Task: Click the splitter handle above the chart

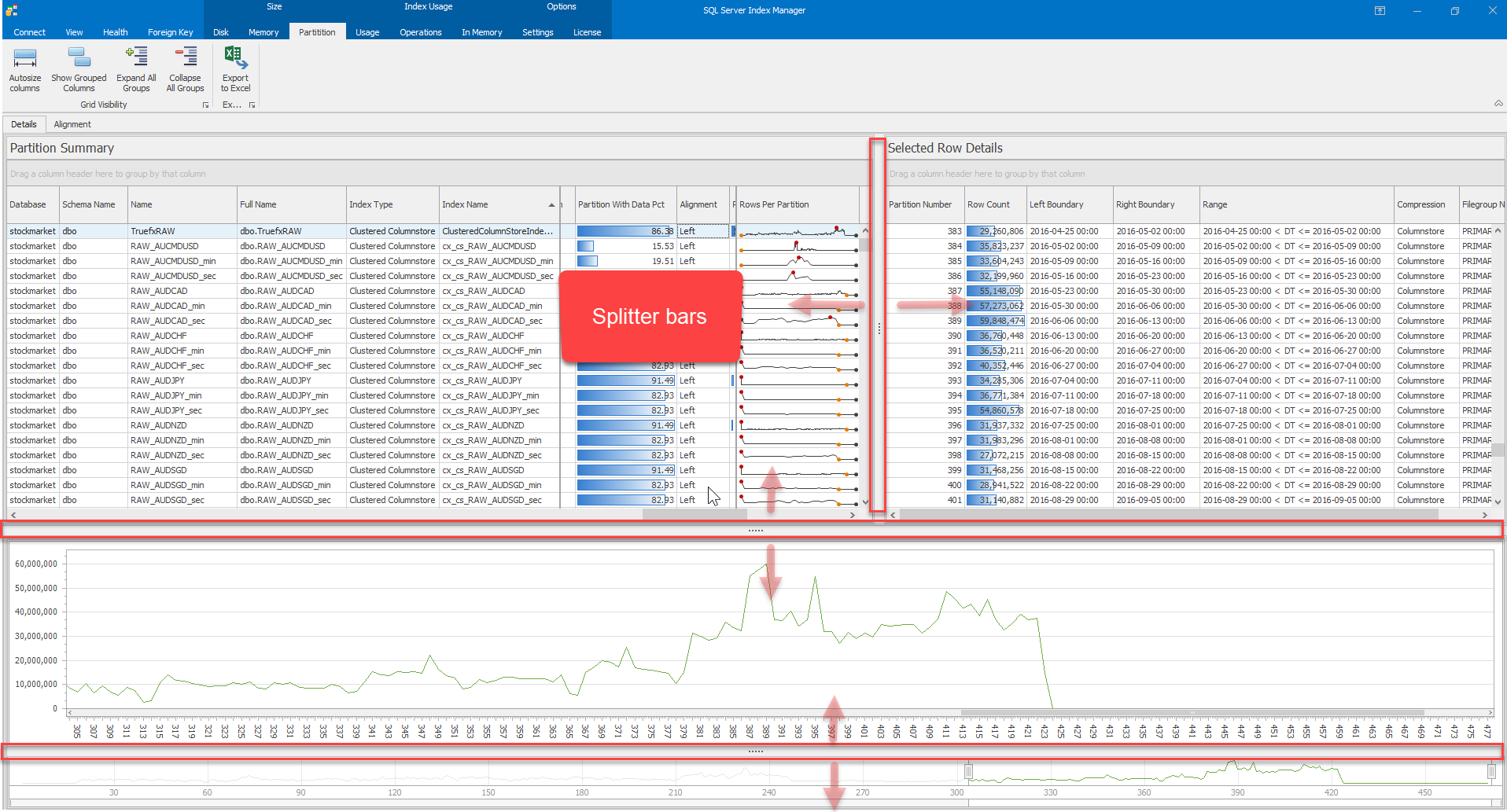Action: 755,531
